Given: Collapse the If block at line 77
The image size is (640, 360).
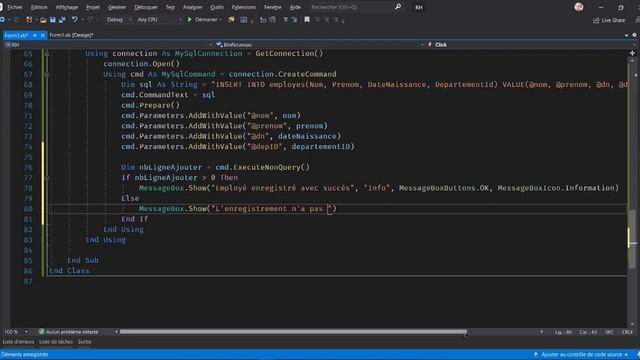Looking at the screenshot, I should [x=47, y=178].
